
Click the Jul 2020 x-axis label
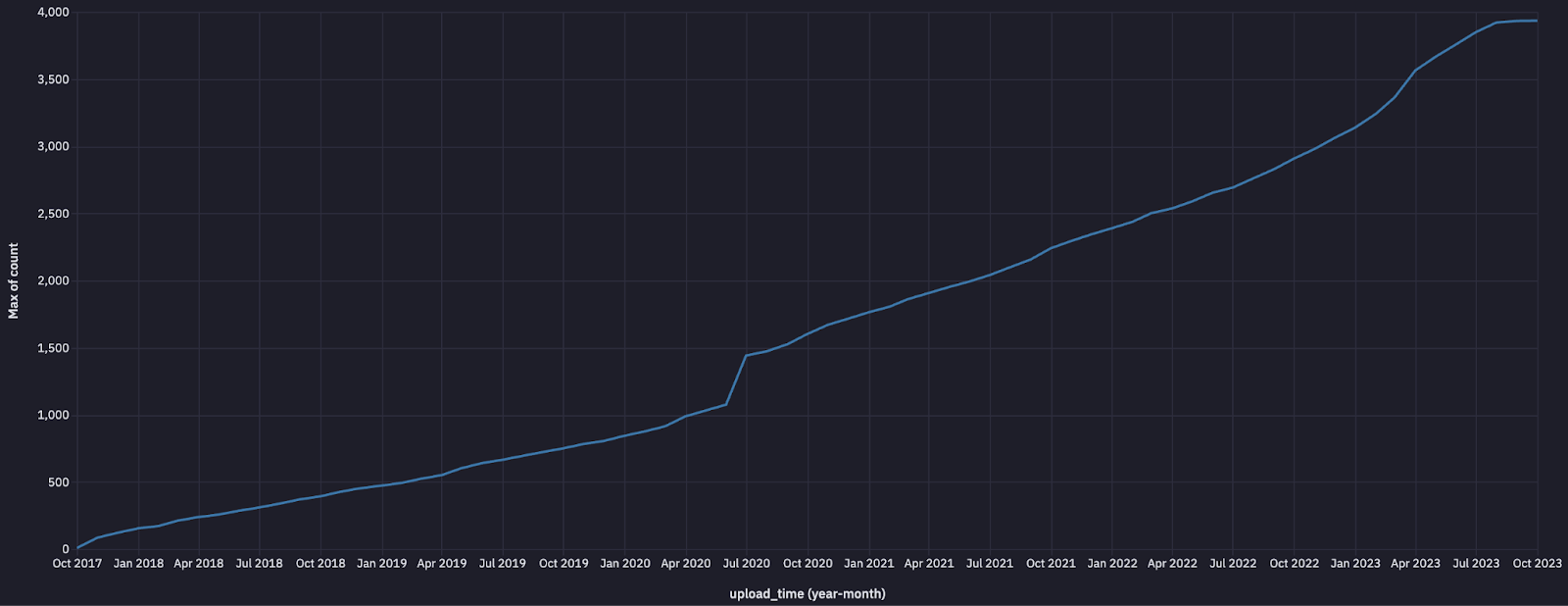point(747,564)
